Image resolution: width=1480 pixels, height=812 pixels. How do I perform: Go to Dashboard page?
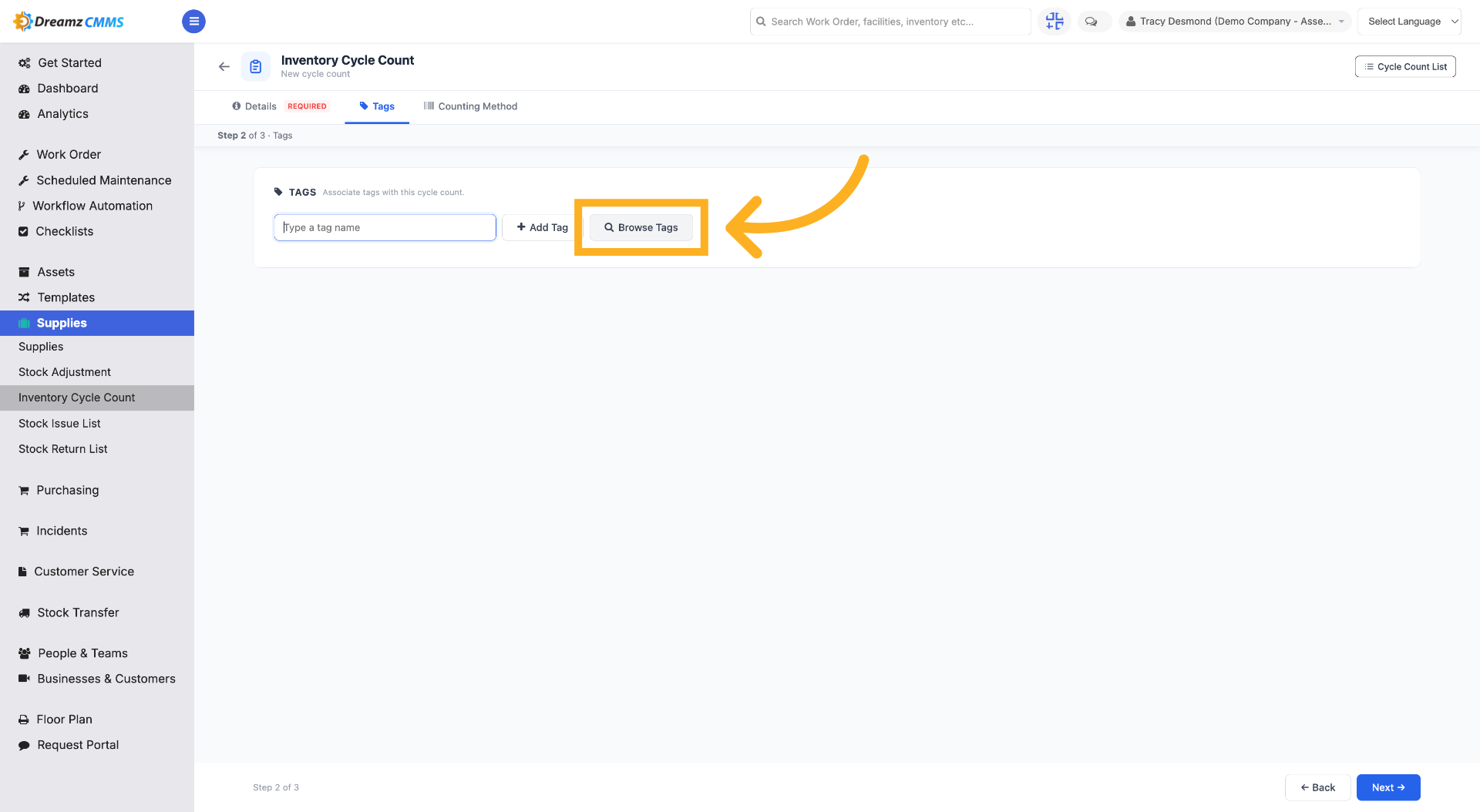coord(67,89)
